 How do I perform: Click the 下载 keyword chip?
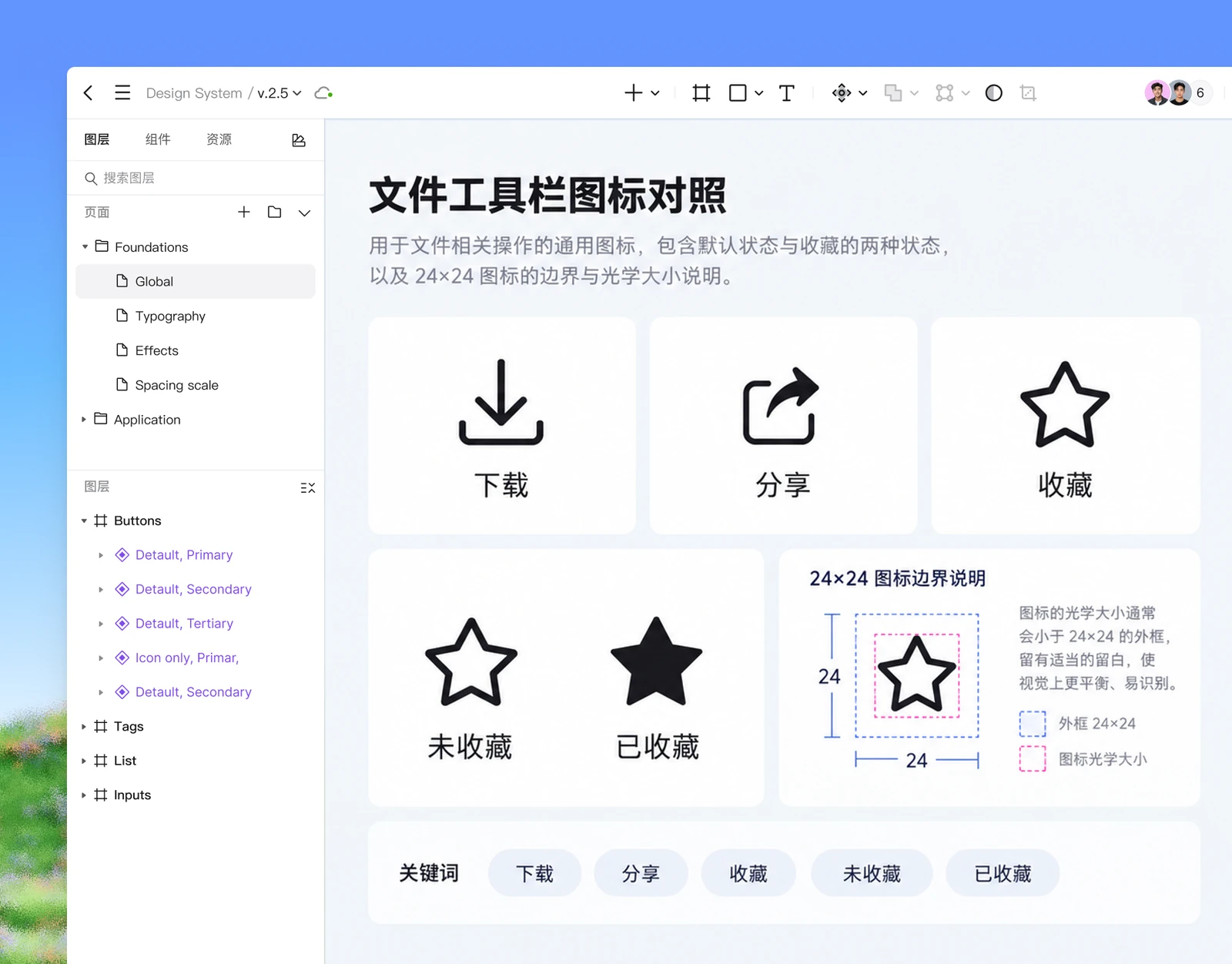pos(534,873)
